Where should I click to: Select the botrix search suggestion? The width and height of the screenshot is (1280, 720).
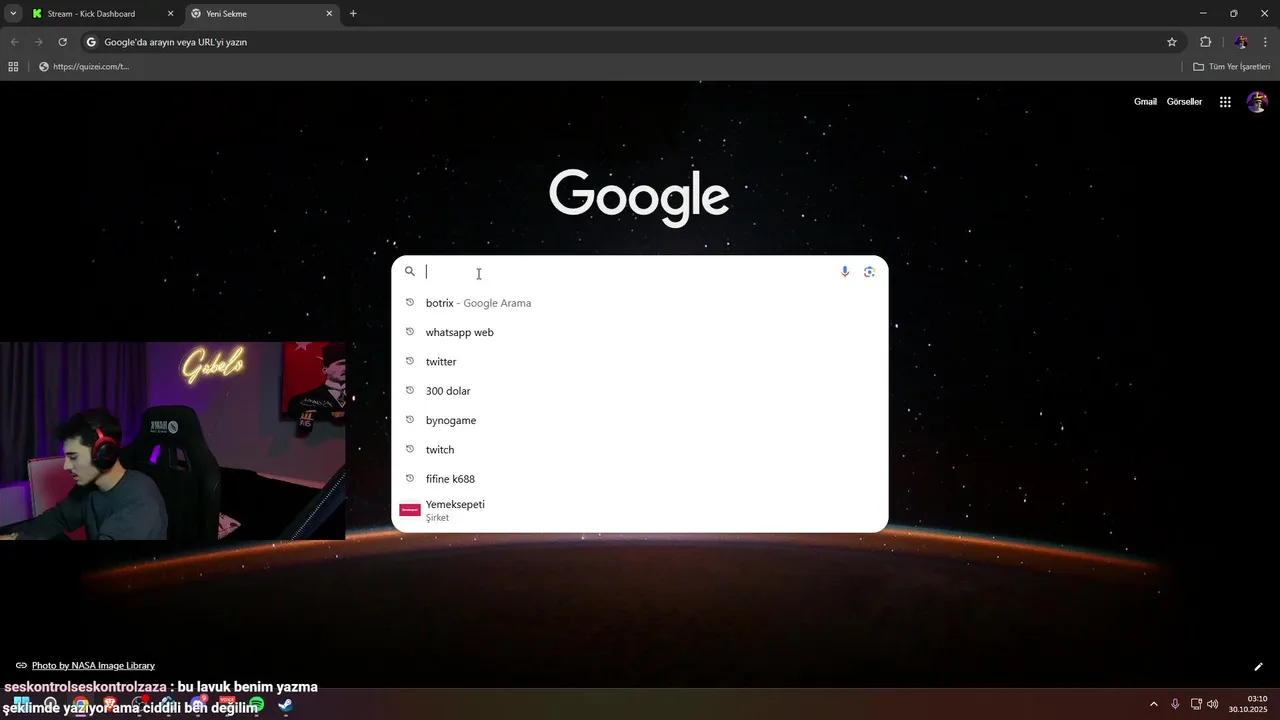(x=640, y=303)
